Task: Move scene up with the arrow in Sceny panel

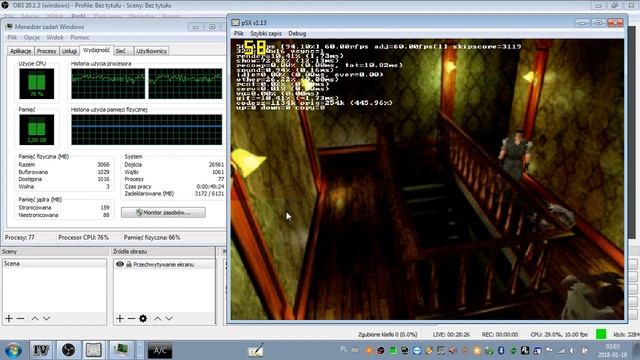Action: point(35,318)
